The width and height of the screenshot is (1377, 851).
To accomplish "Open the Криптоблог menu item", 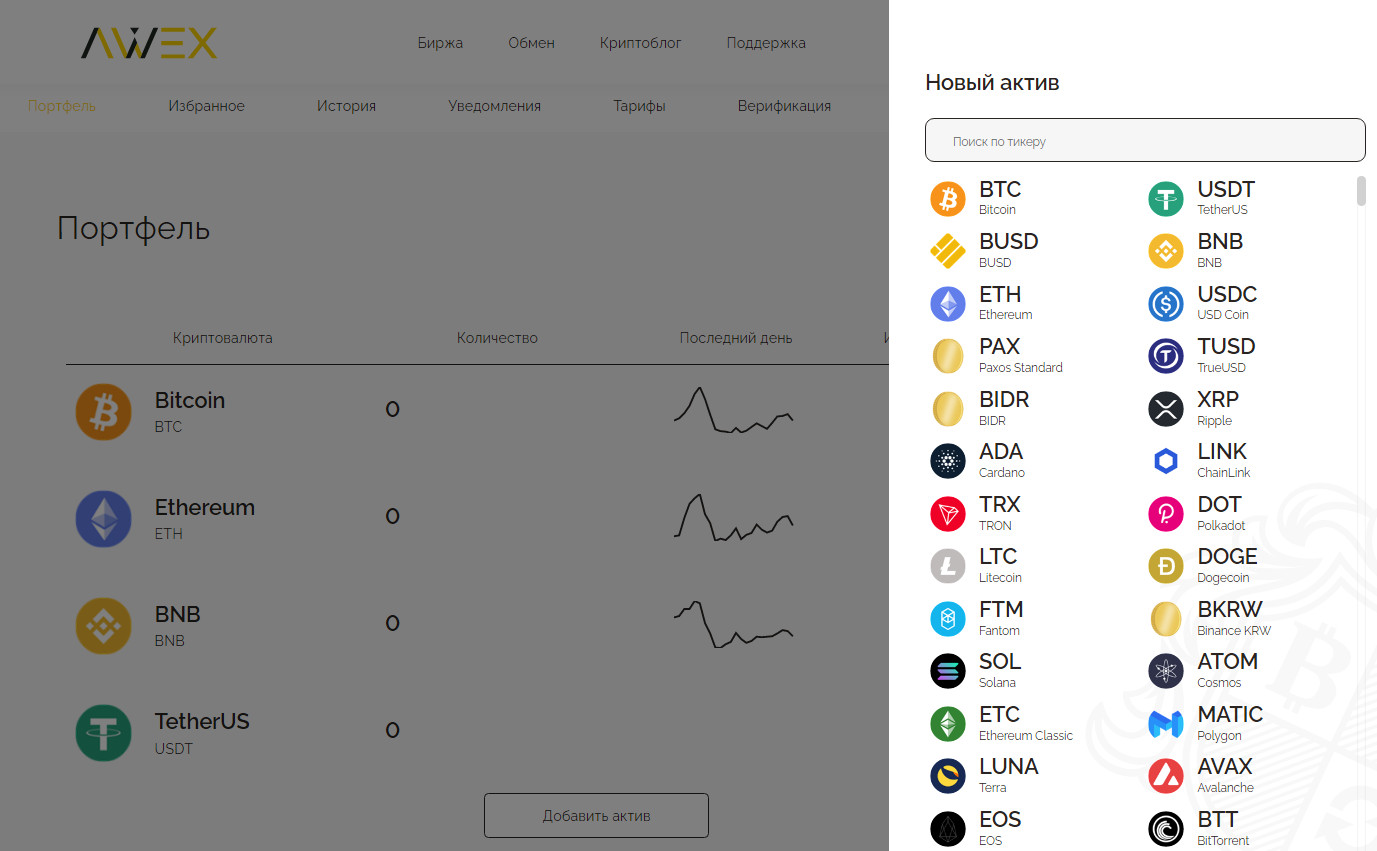I will (x=640, y=43).
